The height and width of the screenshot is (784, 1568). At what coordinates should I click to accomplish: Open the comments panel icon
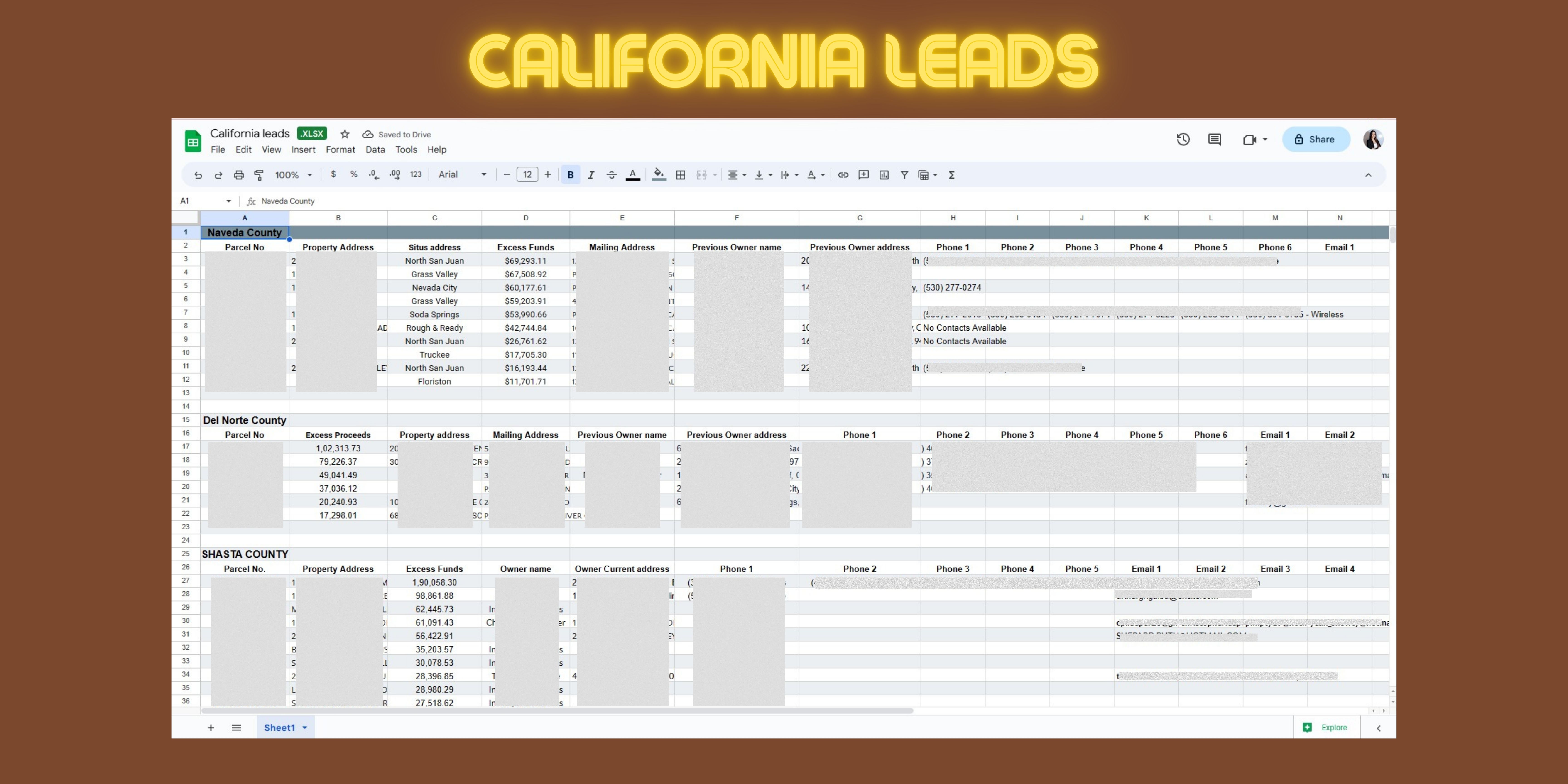1214,139
